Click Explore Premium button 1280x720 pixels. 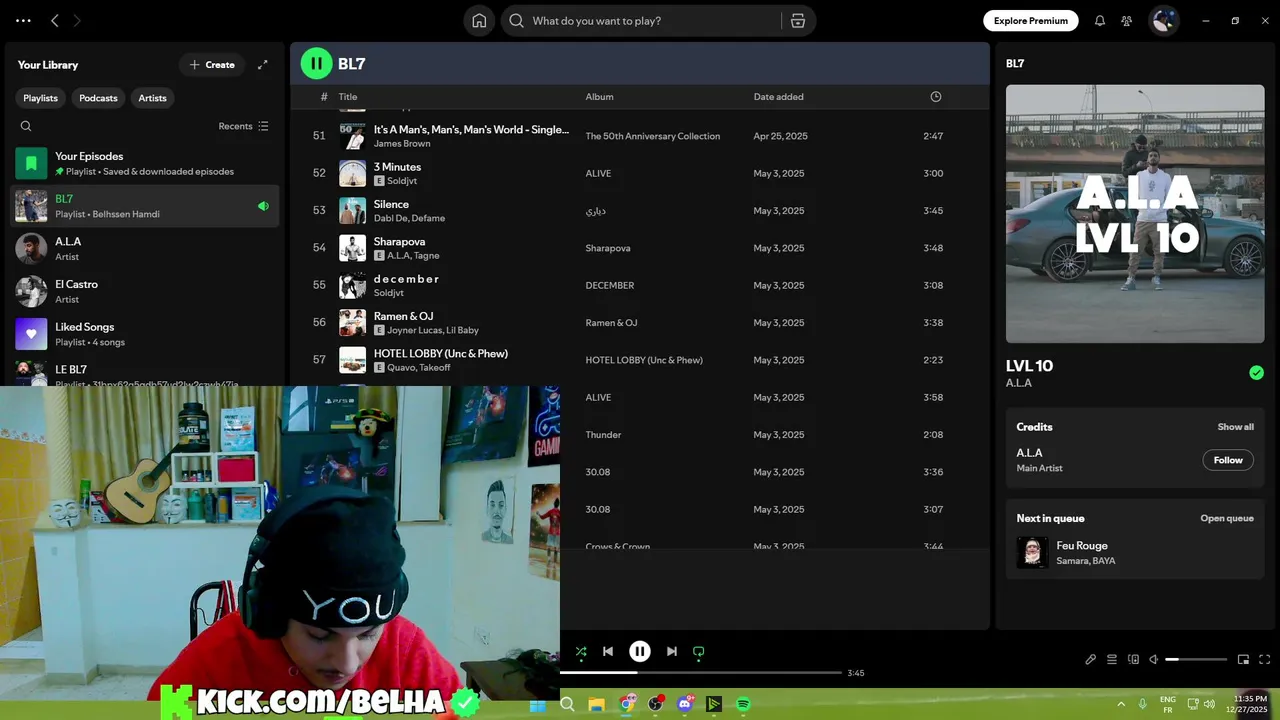(x=1031, y=21)
